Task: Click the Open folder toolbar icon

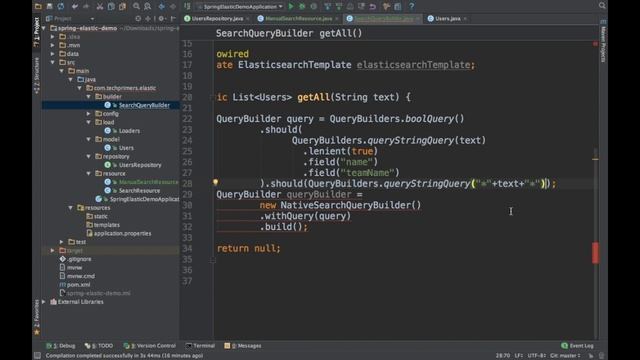Action: coord(38,6)
